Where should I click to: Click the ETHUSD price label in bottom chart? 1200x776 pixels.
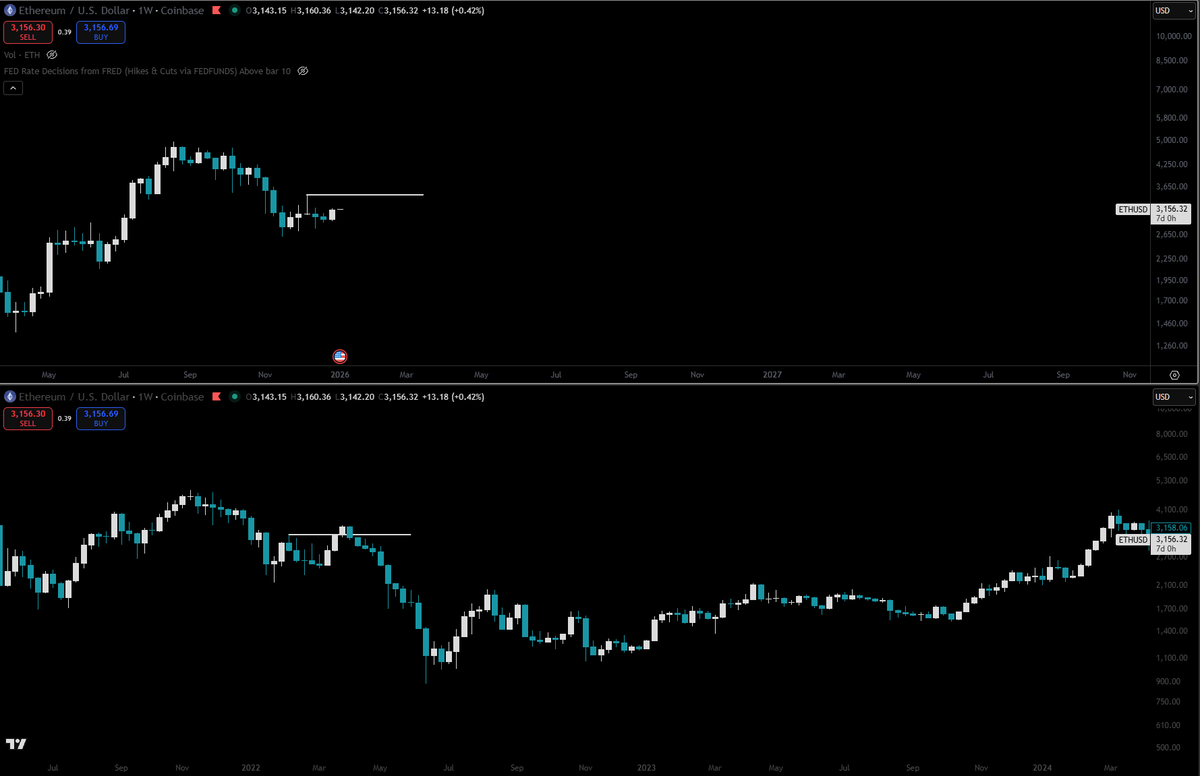tap(1132, 539)
